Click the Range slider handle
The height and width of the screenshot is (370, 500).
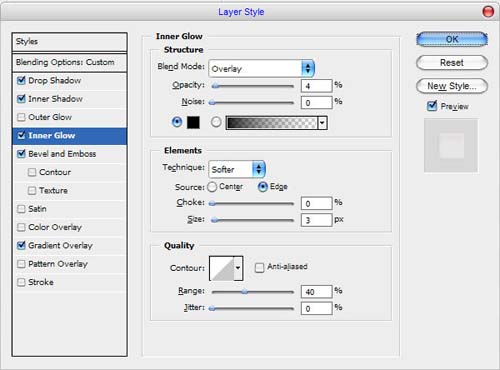coord(245,292)
